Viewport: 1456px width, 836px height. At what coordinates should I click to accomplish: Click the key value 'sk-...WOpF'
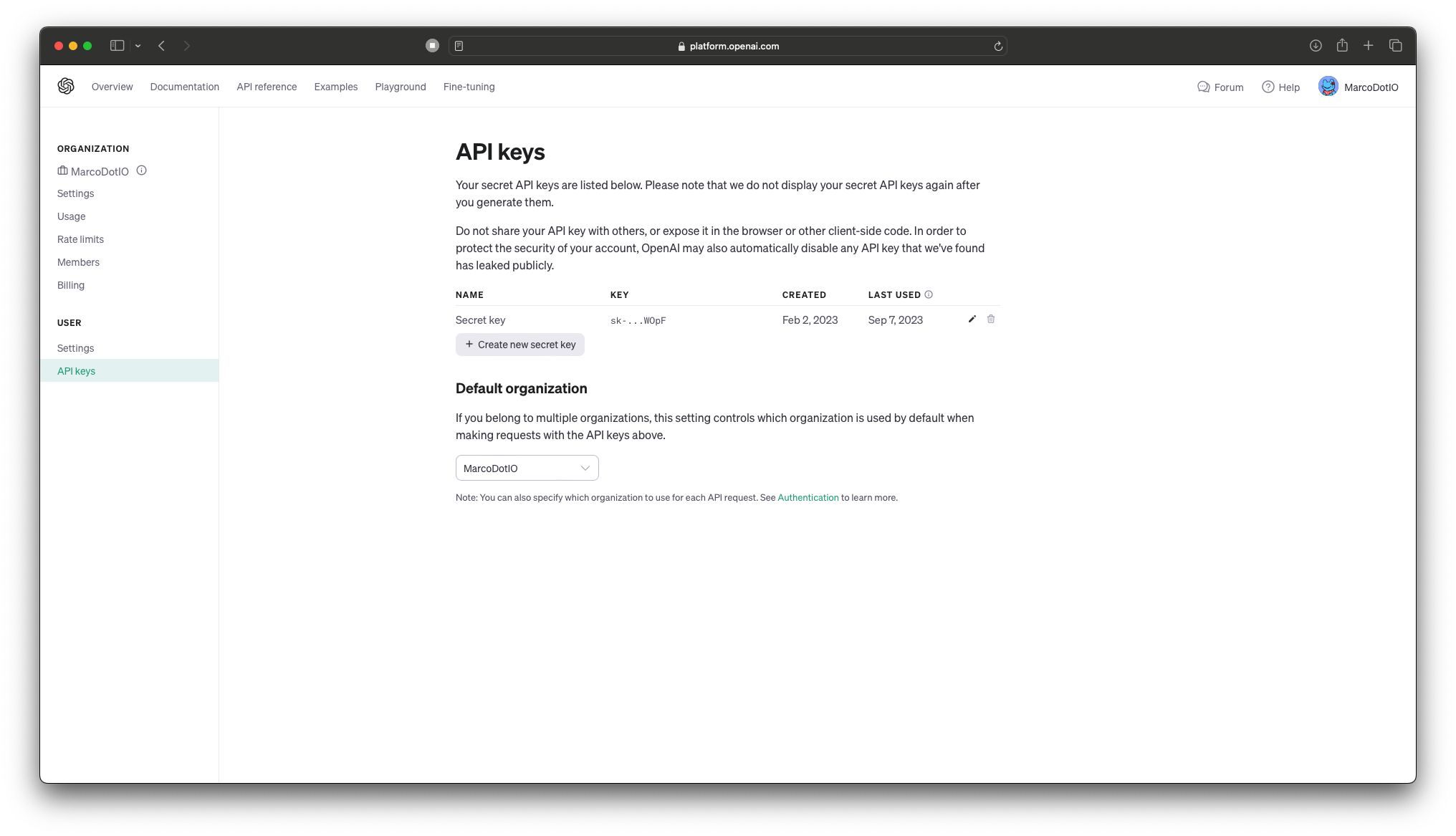pos(638,321)
